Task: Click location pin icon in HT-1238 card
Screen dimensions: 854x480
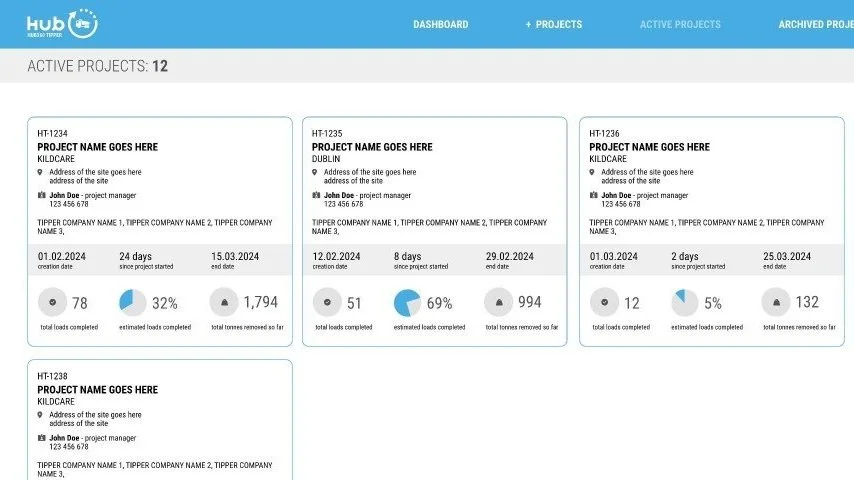Action: (40, 415)
